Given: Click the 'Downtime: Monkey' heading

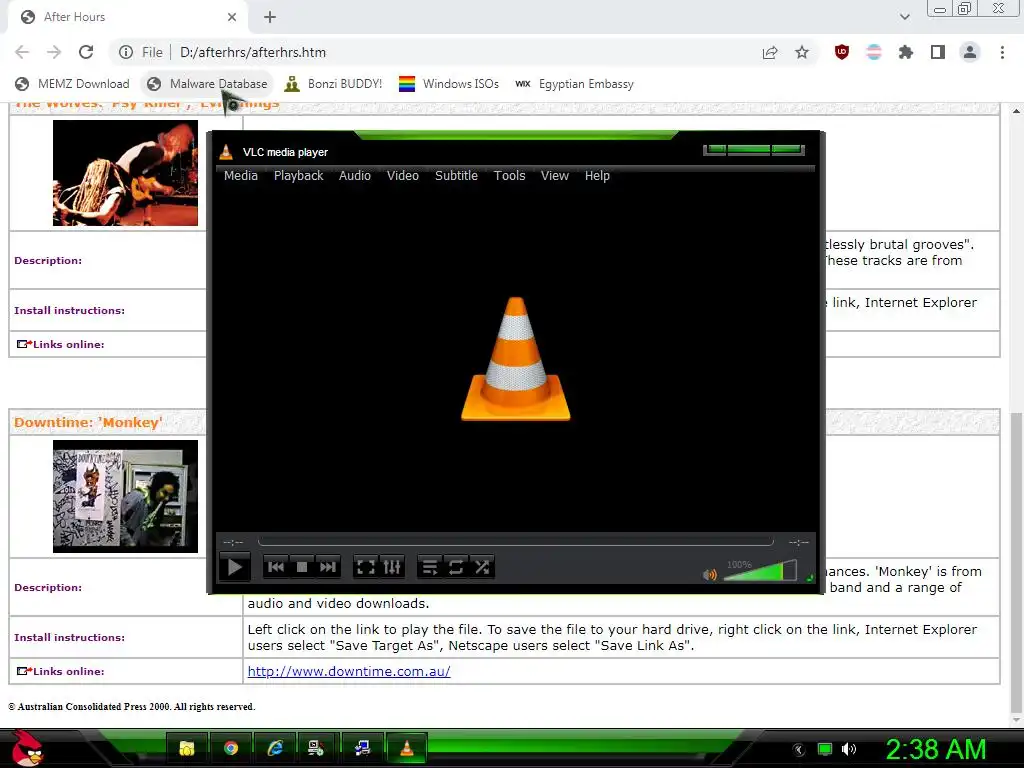Looking at the screenshot, I should [88, 423].
